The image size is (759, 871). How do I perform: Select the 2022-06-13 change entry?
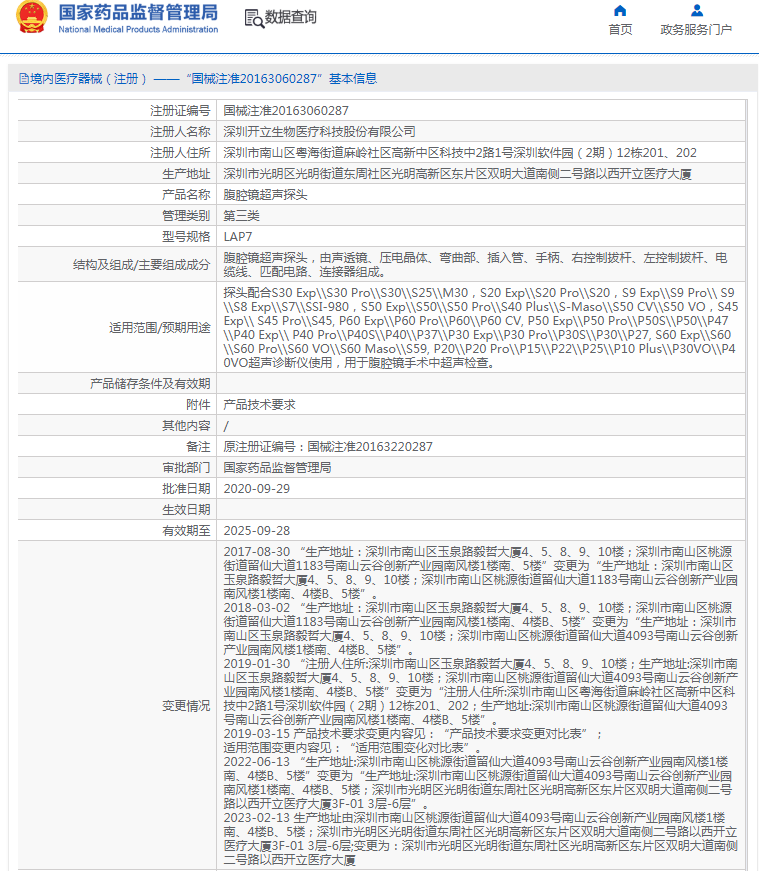coord(478,783)
